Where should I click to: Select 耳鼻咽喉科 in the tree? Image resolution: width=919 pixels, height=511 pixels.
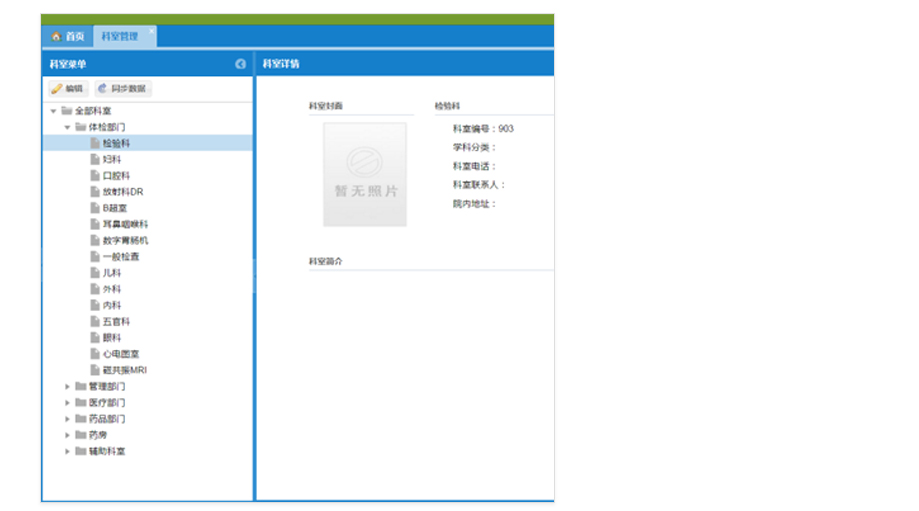(125, 224)
